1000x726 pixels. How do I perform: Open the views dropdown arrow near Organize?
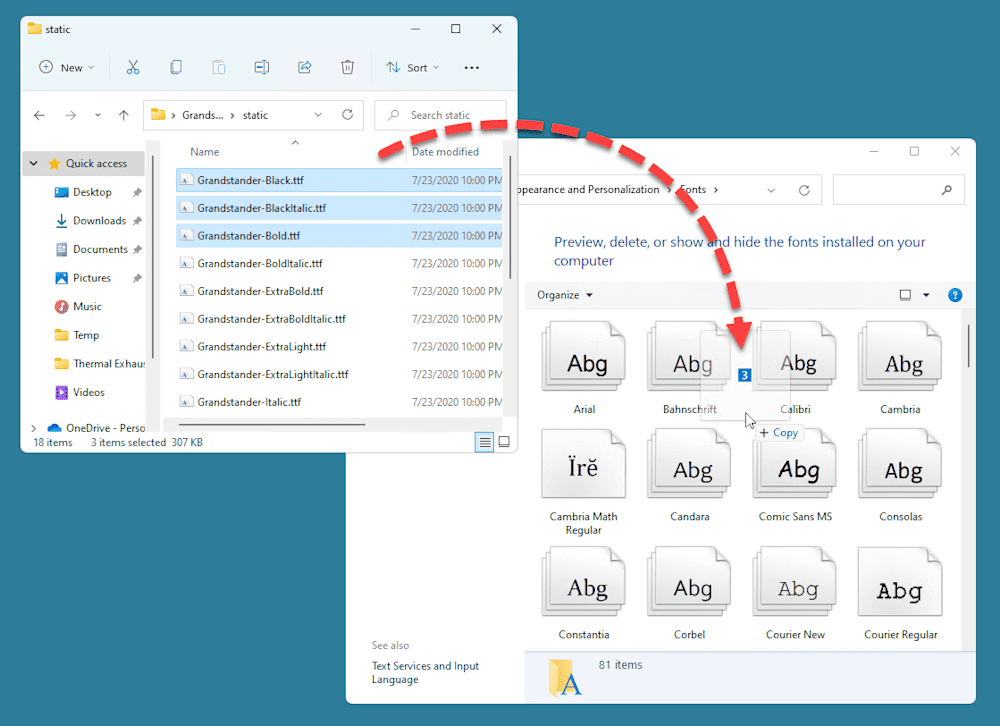tap(927, 294)
